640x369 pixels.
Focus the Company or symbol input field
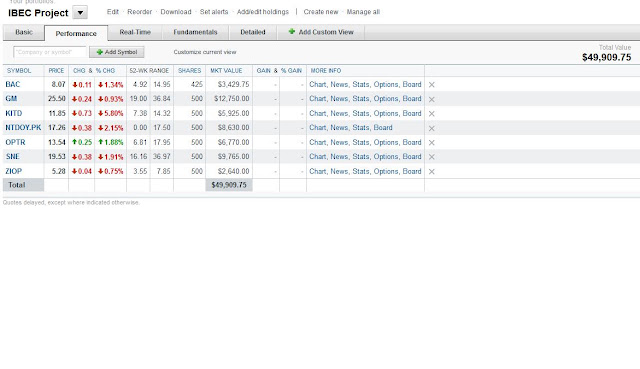[x=50, y=52]
